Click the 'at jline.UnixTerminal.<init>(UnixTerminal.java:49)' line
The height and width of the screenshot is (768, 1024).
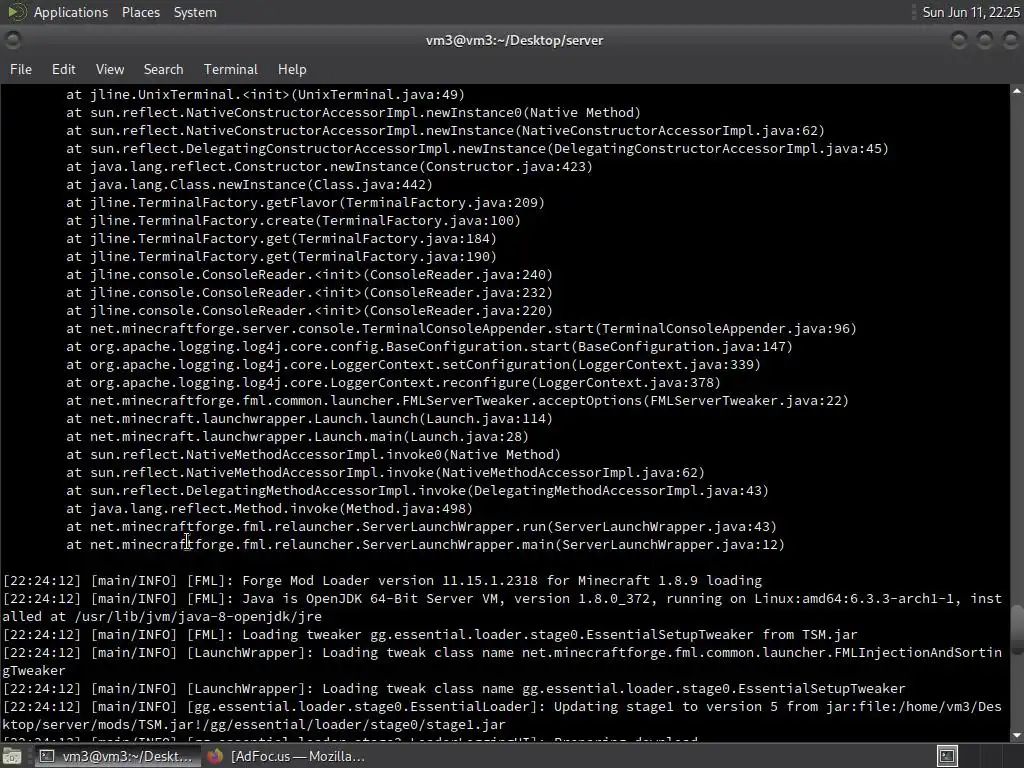pos(265,95)
